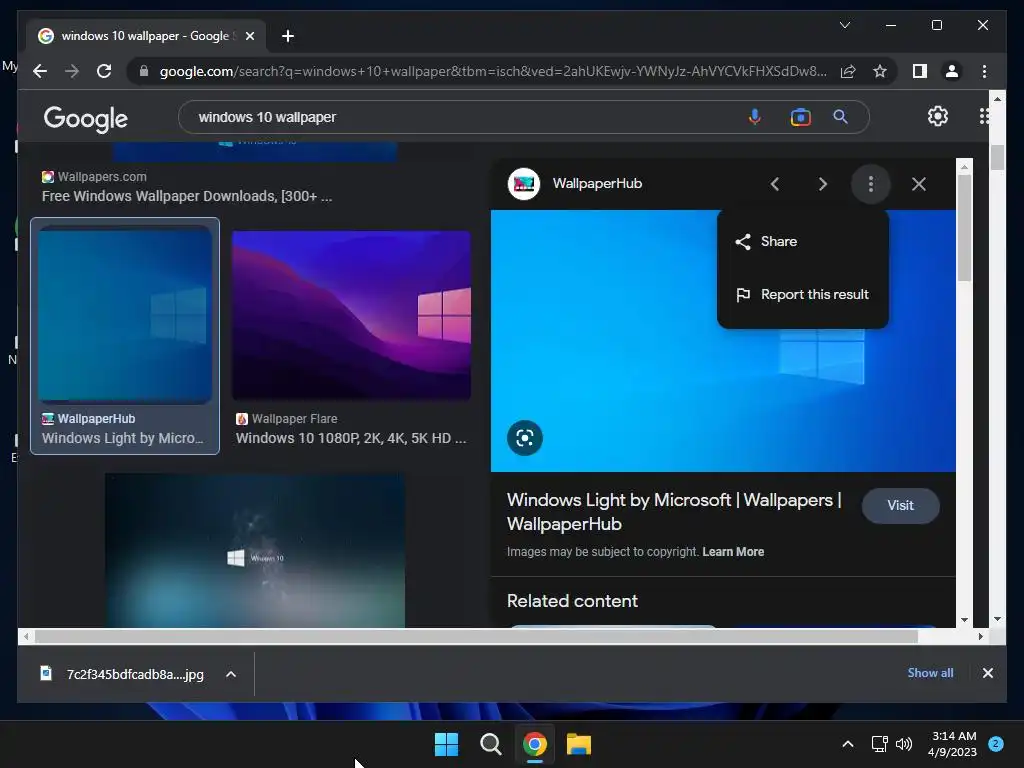
Task: Submit search with magnifier icon
Action: pos(840,117)
